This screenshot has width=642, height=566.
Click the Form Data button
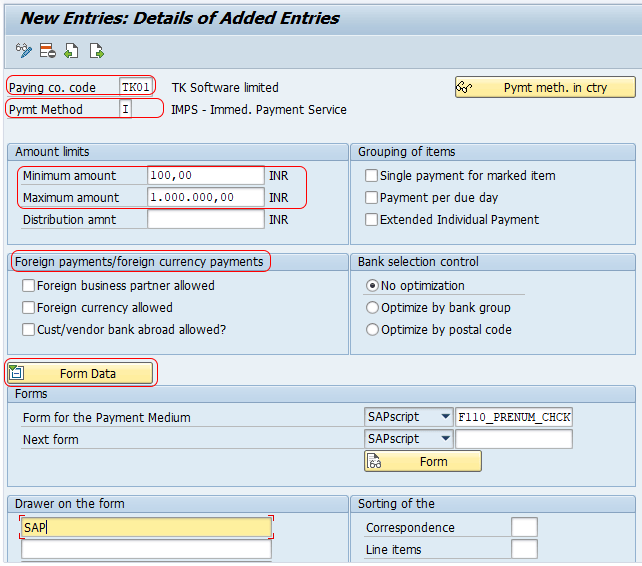[80, 373]
